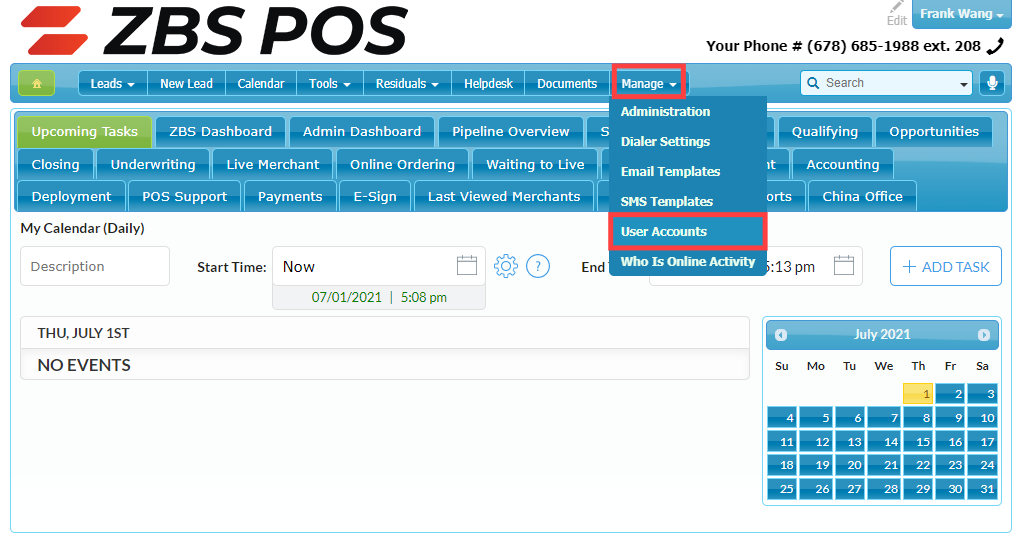Go to the home page icon
This screenshot has height=554, width=1022.
click(36, 83)
